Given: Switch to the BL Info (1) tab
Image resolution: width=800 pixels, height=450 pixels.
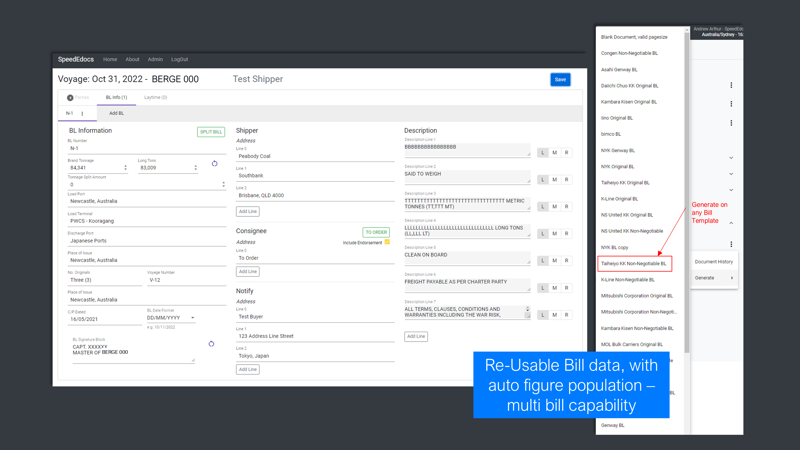Looking at the screenshot, I should 116,97.
